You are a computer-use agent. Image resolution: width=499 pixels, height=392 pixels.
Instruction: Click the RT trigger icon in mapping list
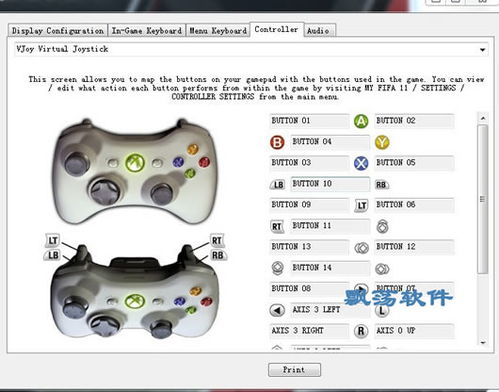(277, 227)
